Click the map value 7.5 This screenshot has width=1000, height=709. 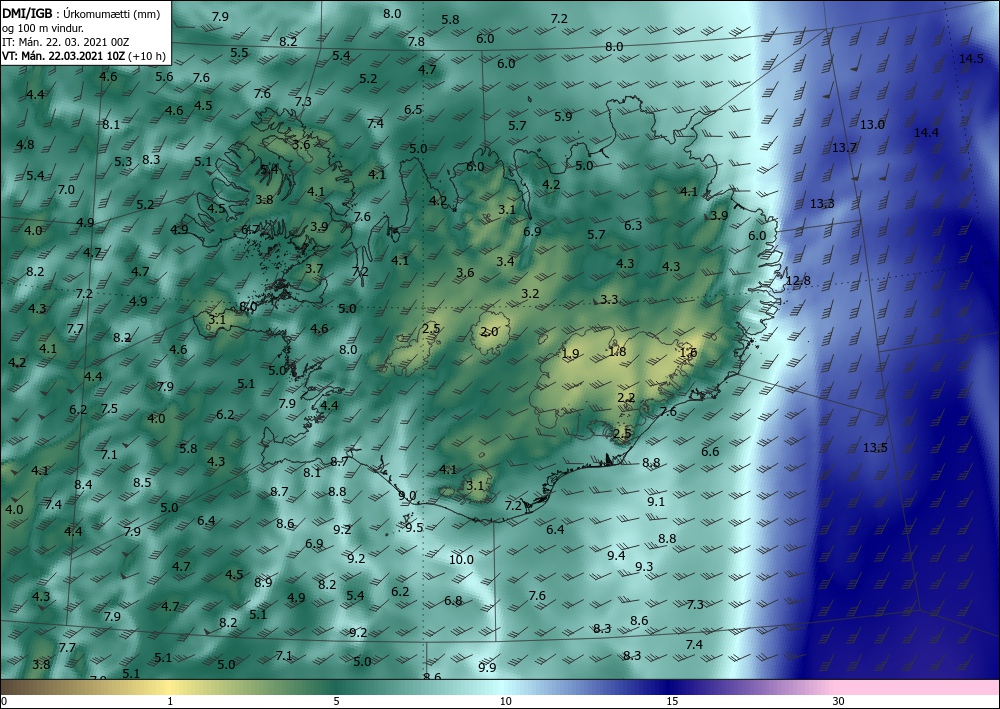pos(109,409)
